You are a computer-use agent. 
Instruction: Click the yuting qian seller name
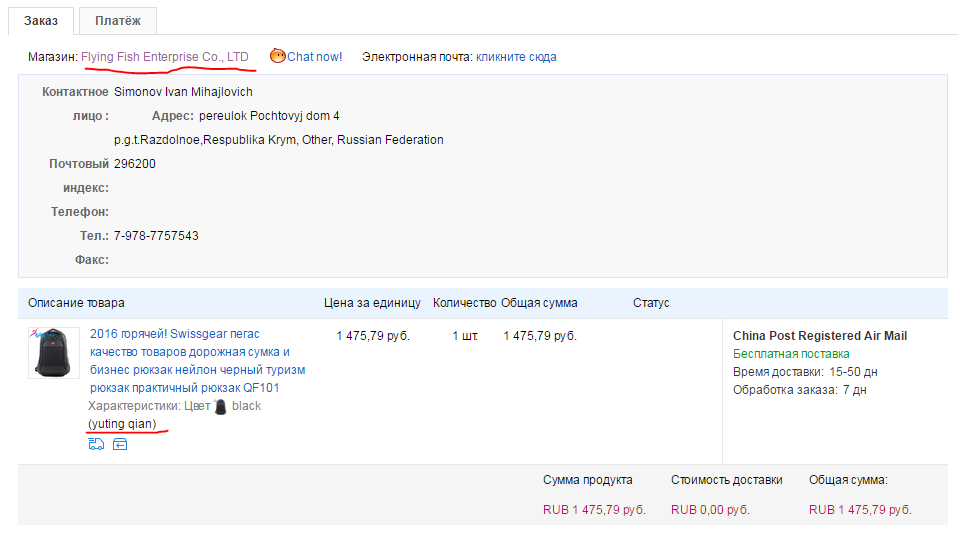pyautogui.click(x=122, y=424)
